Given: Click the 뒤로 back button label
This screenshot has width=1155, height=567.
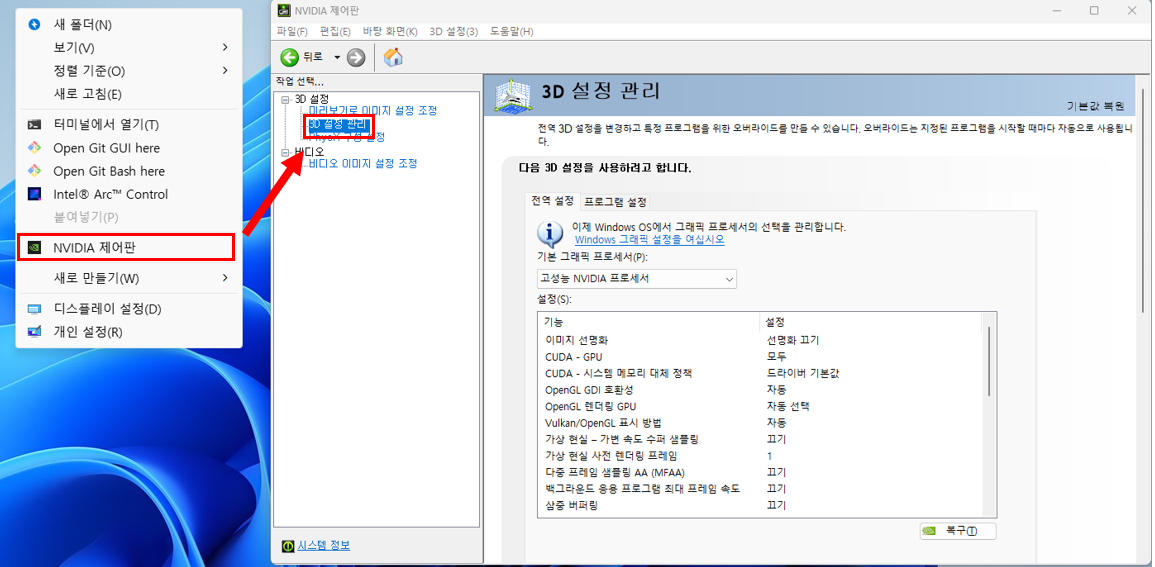Looking at the screenshot, I should (x=313, y=57).
